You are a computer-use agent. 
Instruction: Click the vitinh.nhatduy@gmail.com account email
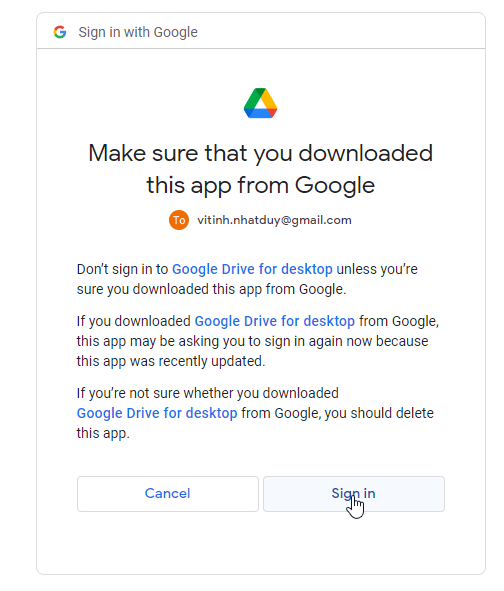pyautogui.click(x=274, y=220)
